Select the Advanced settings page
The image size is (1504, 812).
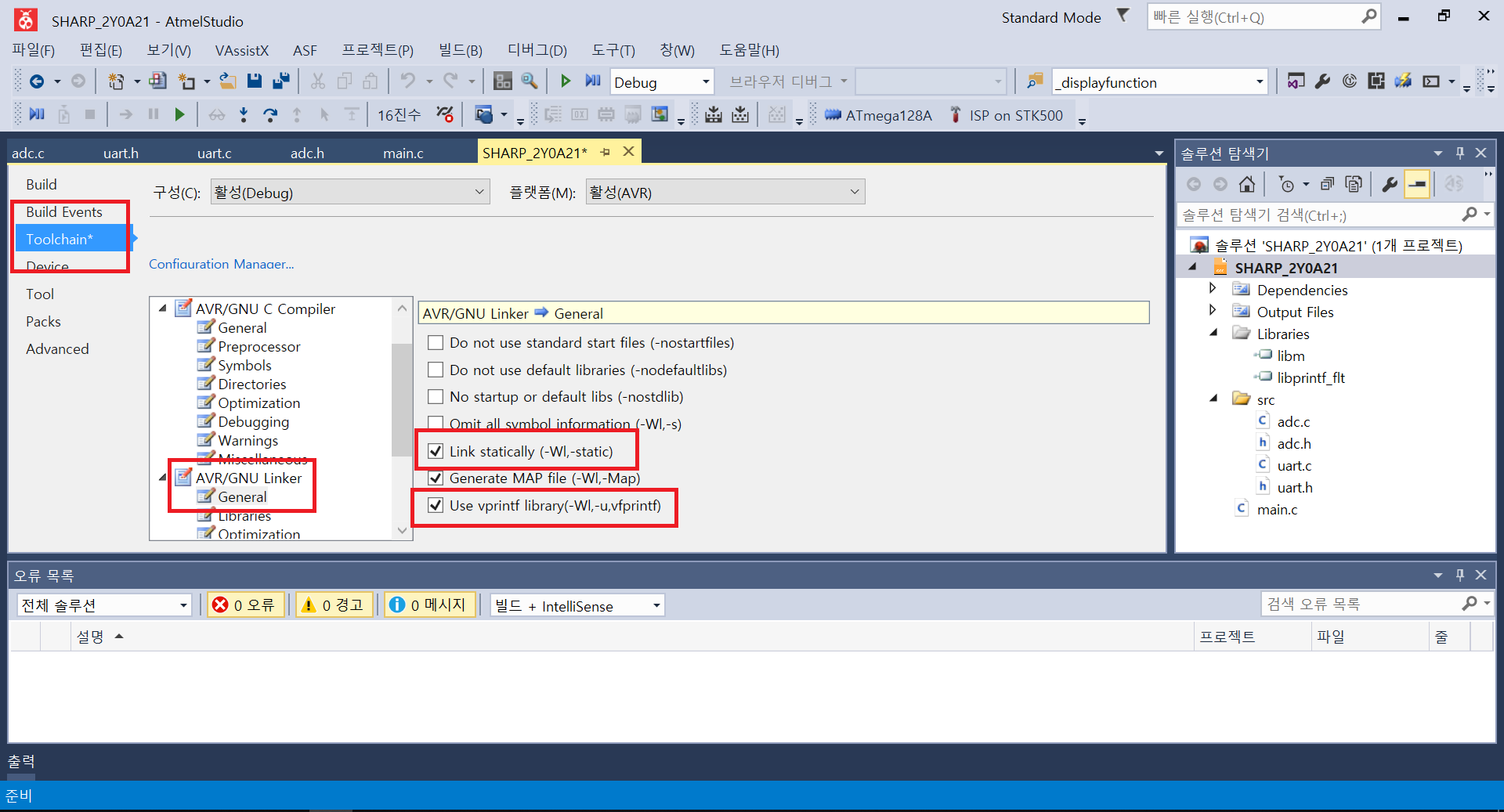57,348
